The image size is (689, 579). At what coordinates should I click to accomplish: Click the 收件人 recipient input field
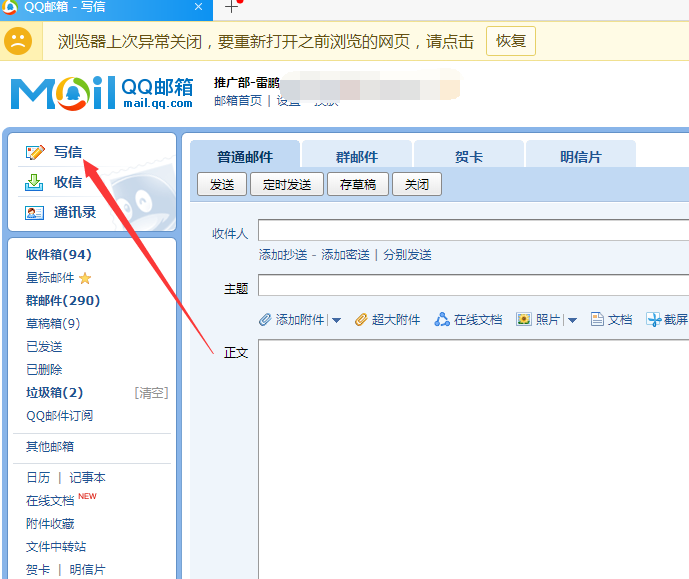click(474, 230)
